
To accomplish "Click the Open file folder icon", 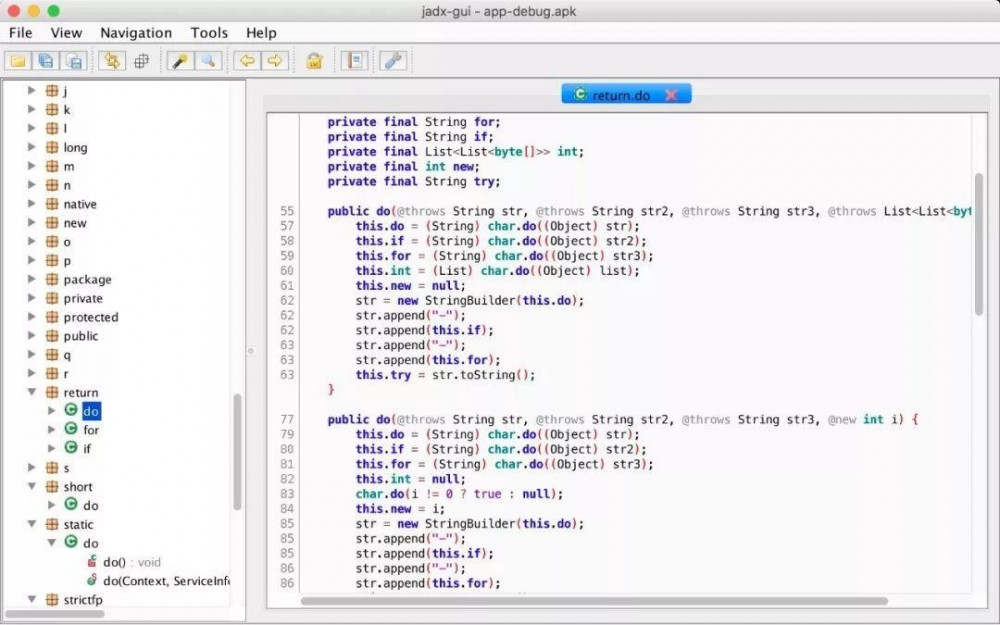I will 18,61.
